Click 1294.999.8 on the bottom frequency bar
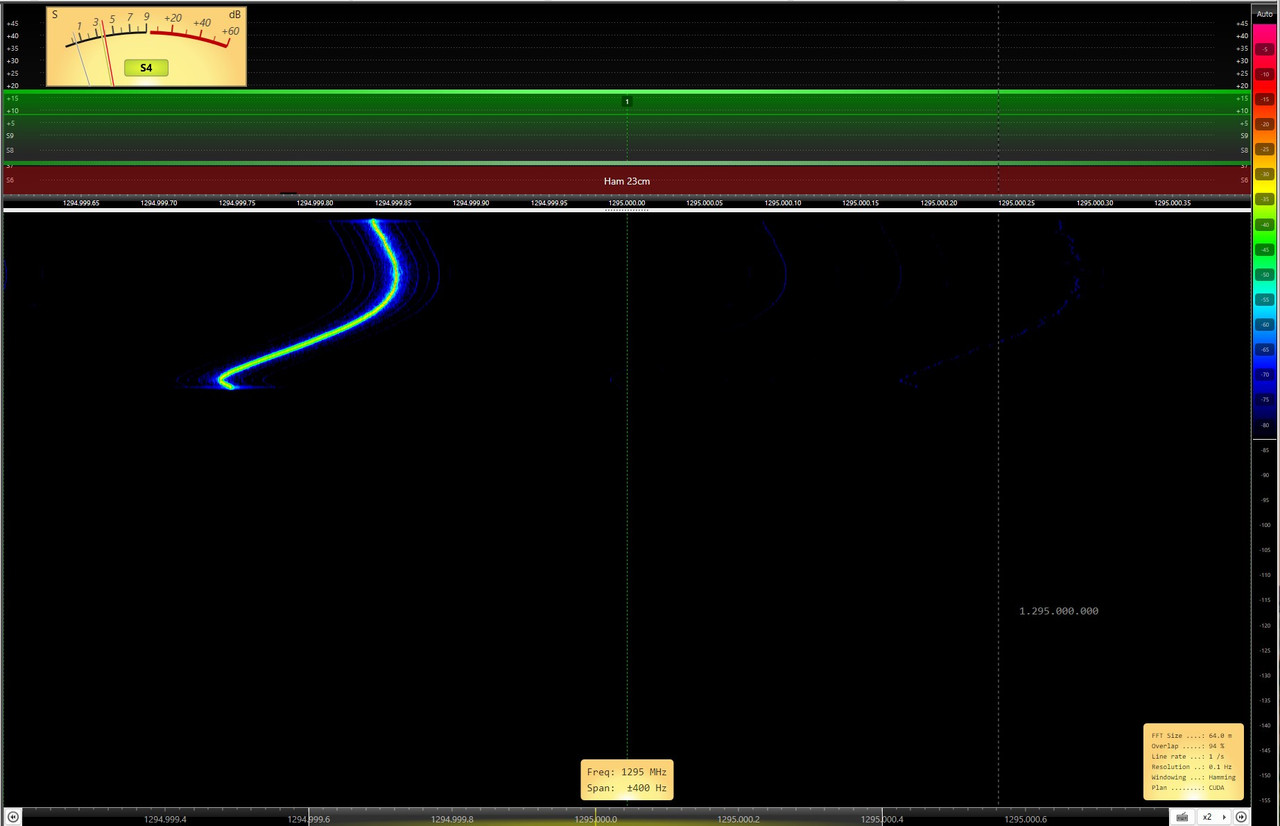 pos(453,819)
